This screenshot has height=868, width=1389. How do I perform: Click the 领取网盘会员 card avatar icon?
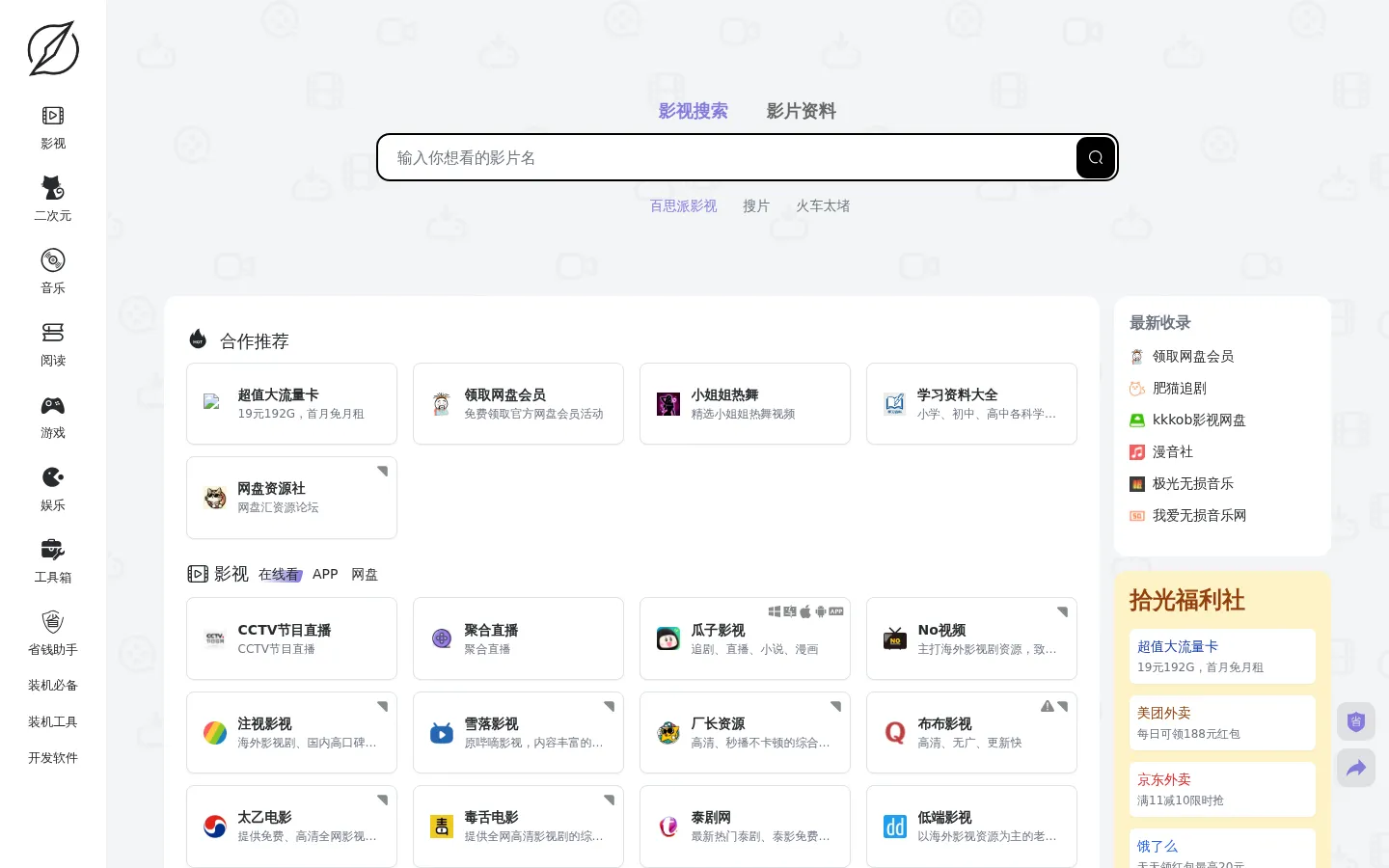442,404
